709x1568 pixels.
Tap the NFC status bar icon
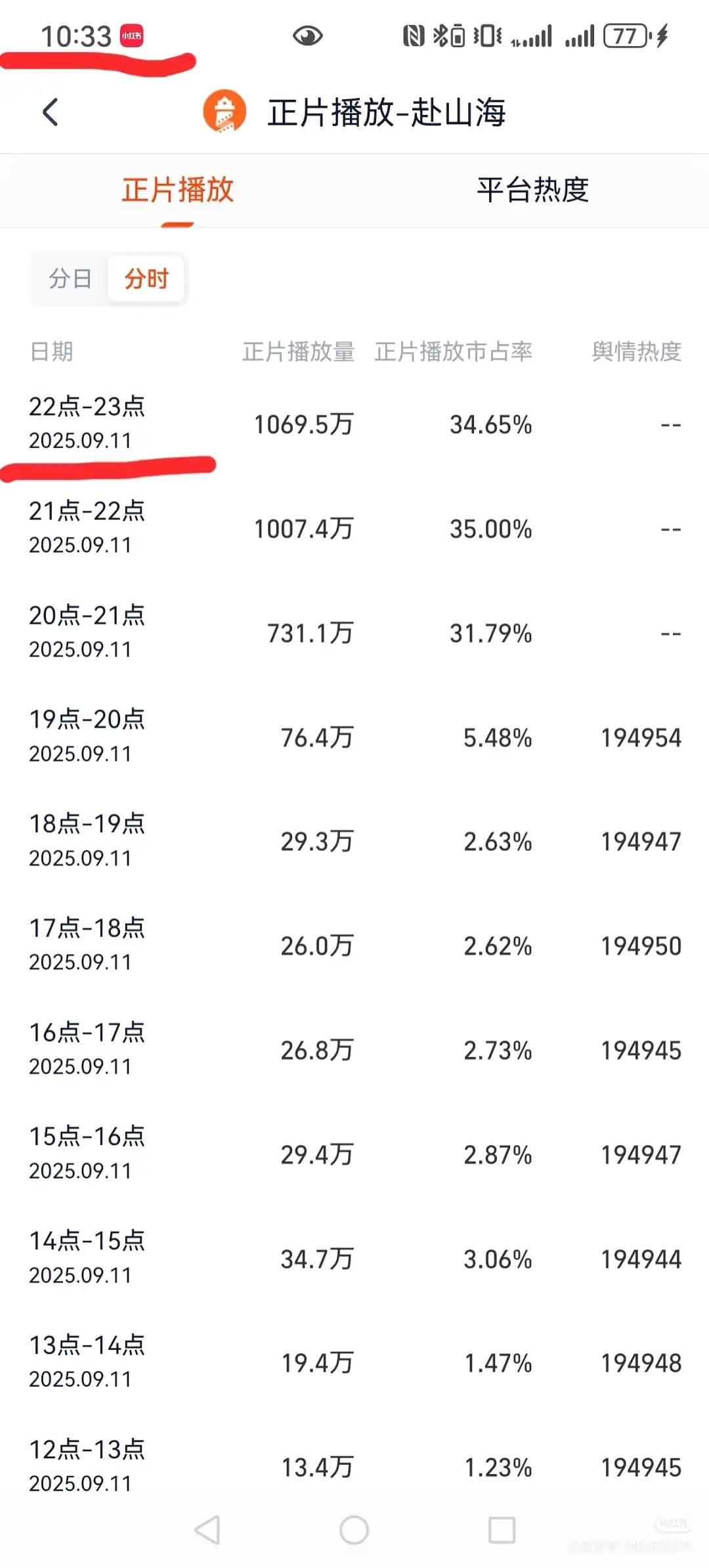[x=414, y=35]
